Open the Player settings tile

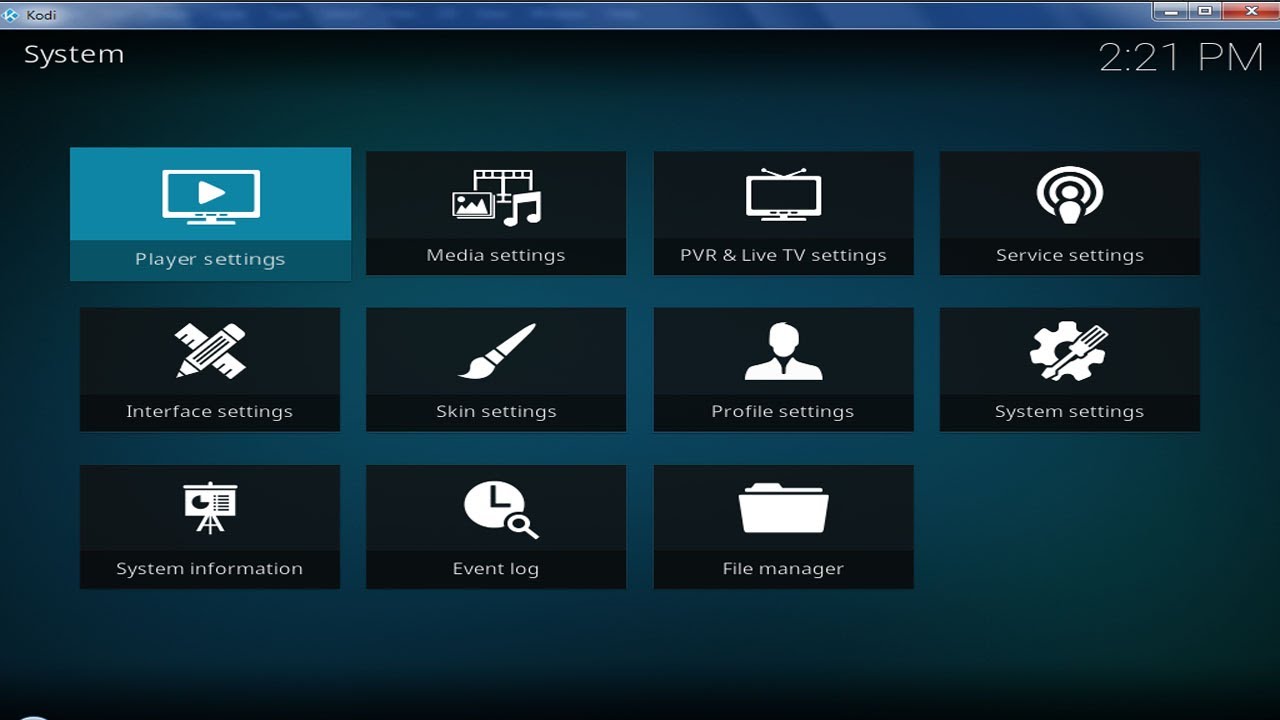click(x=210, y=213)
